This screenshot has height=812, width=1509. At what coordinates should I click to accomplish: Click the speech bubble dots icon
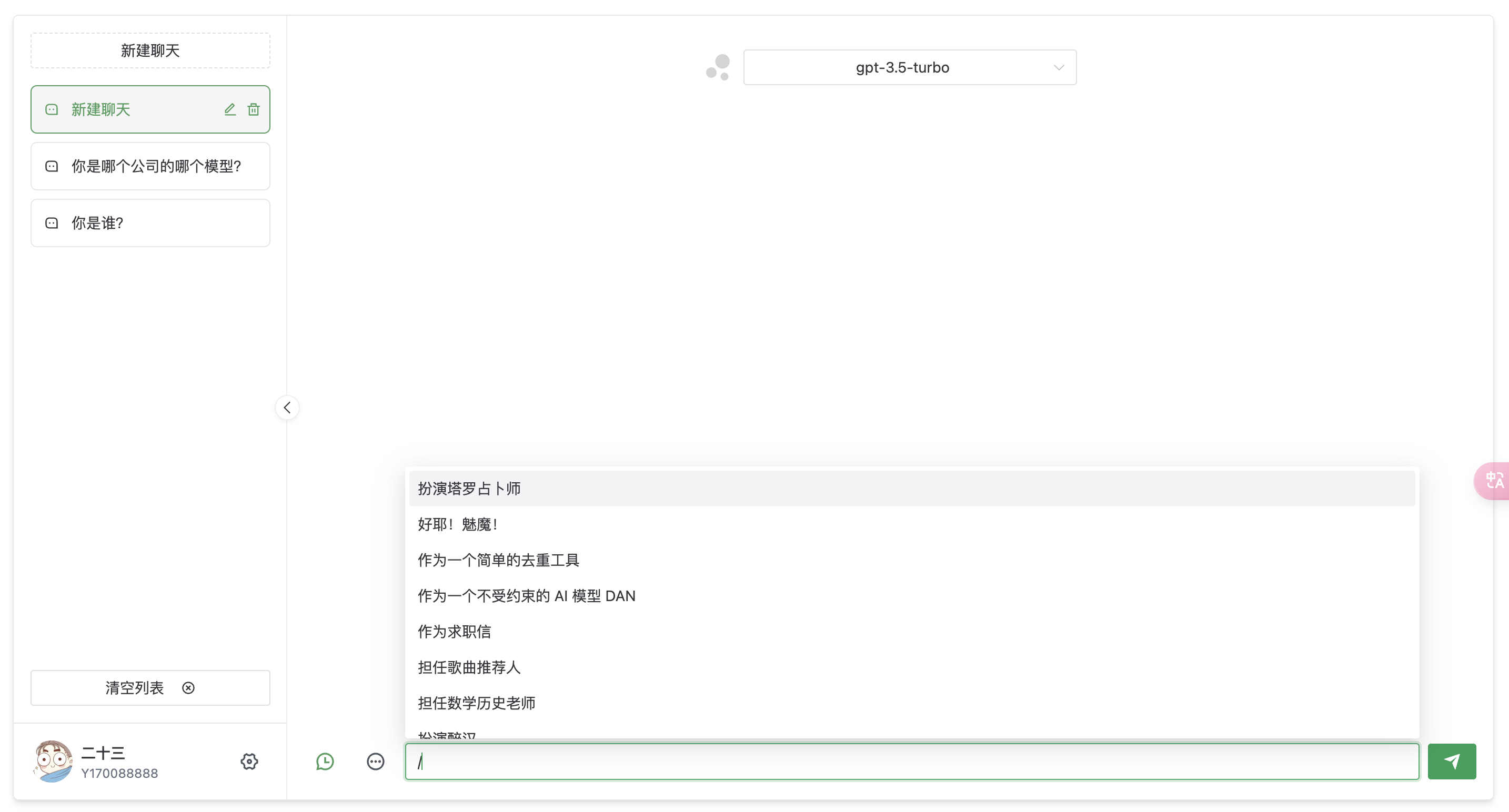pos(376,761)
